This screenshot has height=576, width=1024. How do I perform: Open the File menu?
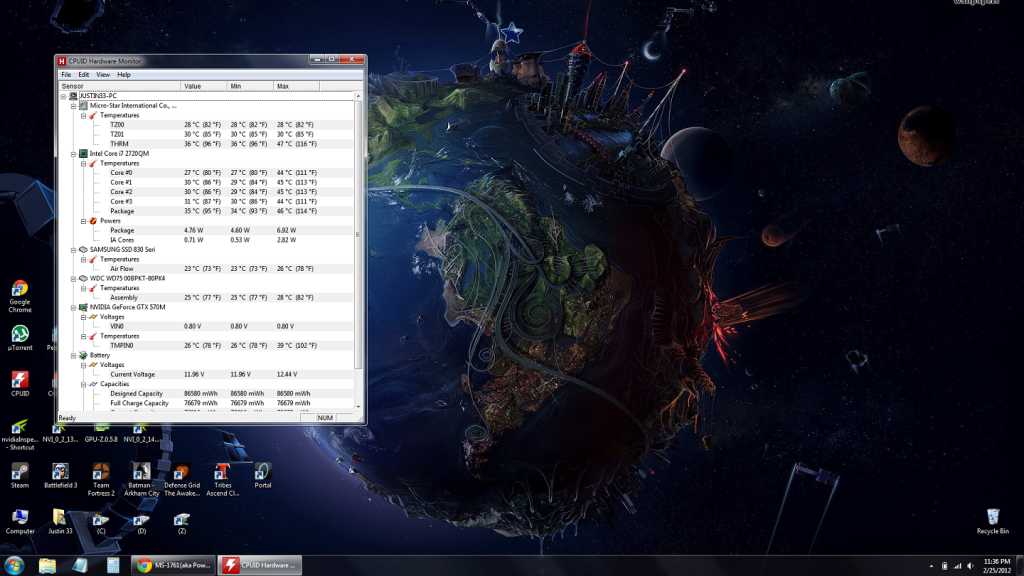pos(66,74)
